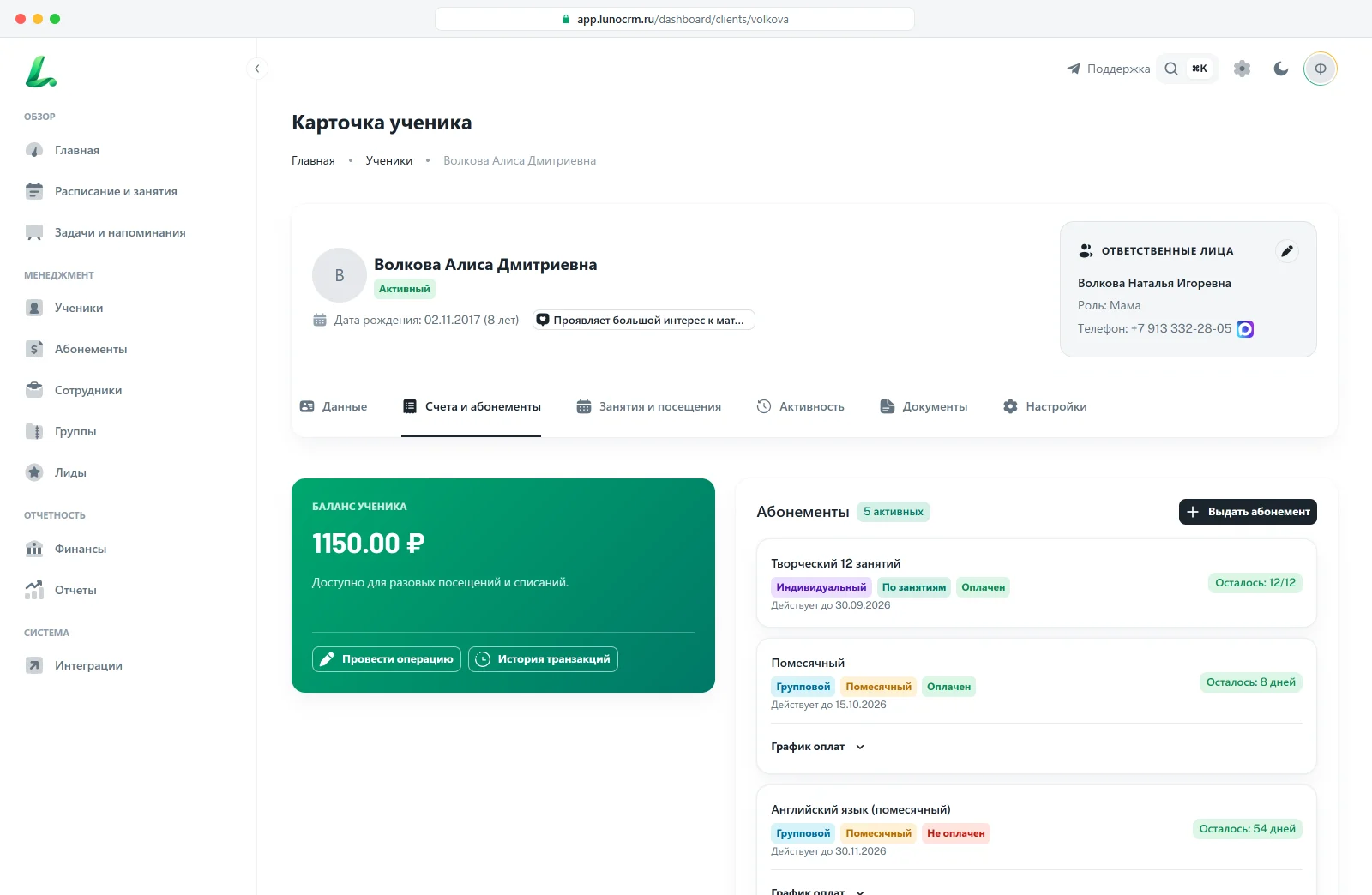Click the LunoCRM logo
This screenshot has width=1372, height=895.
tap(40, 71)
